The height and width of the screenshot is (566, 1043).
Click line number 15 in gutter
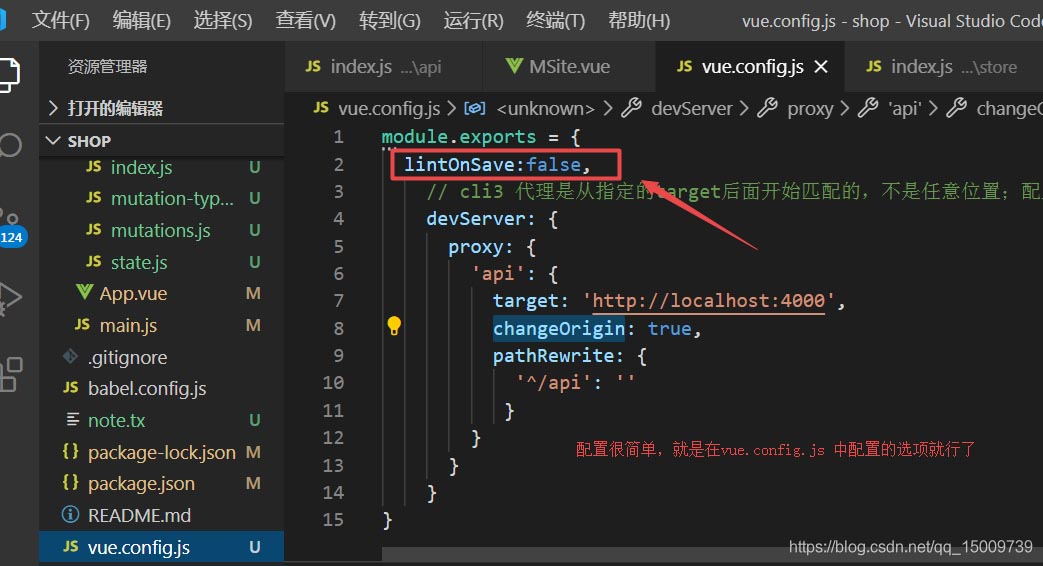(333, 519)
